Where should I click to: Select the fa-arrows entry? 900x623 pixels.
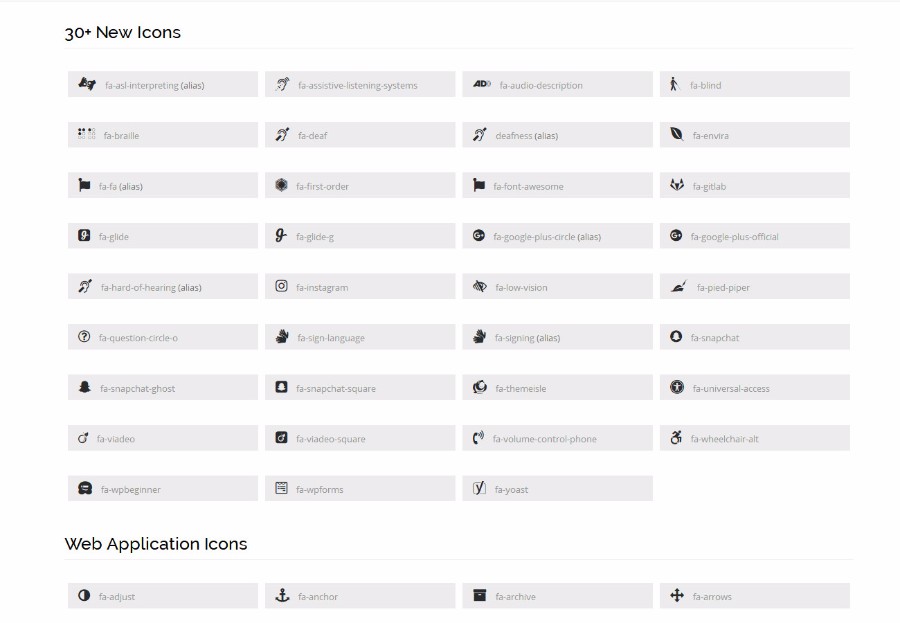pyautogui.click(x=755, y=595)
